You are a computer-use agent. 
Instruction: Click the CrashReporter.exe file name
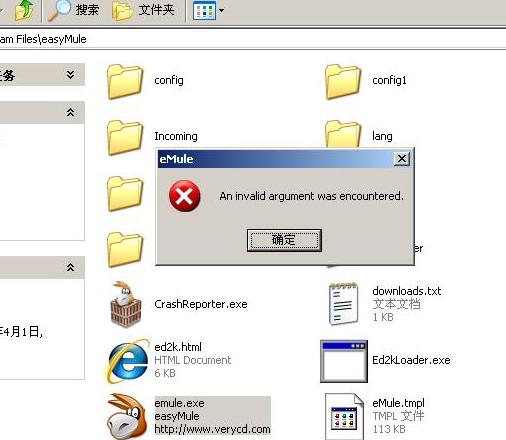point(201,304)
